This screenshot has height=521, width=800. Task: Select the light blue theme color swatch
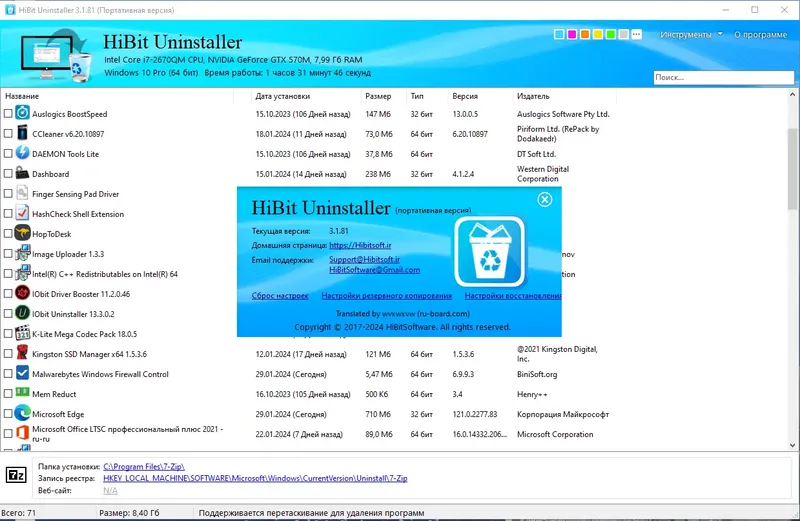click(559, 34)
